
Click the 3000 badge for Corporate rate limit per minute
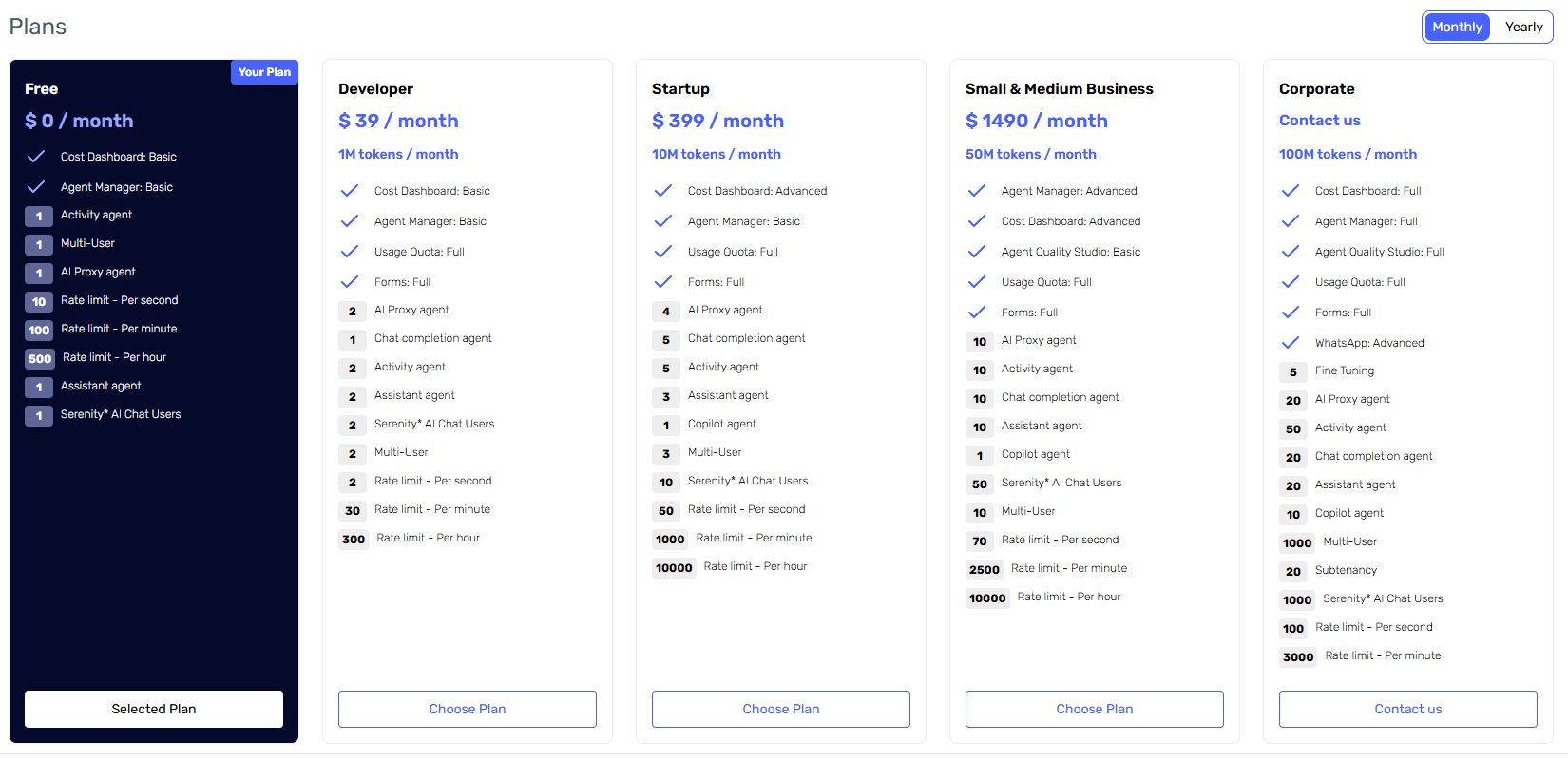click(1298, 656)
